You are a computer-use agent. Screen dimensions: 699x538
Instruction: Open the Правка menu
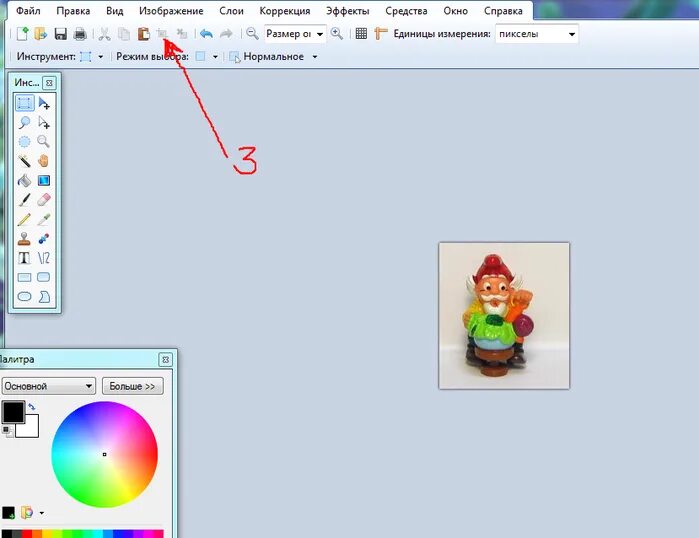73,11
